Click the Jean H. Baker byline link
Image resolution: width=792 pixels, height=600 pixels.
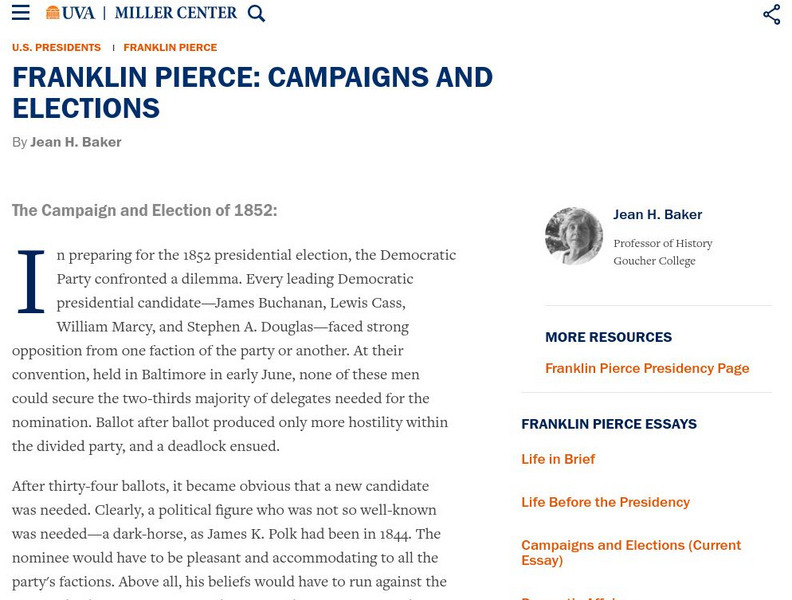[76, 142]
